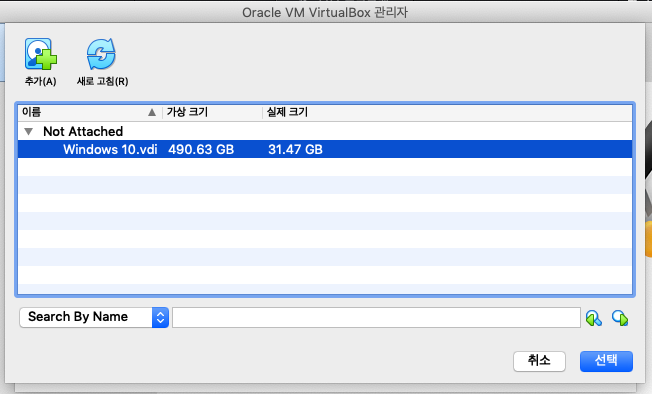Click the 31.47 GB actual size cell
Viewport: 652px width, 394px height.
[x=295, y=150]
